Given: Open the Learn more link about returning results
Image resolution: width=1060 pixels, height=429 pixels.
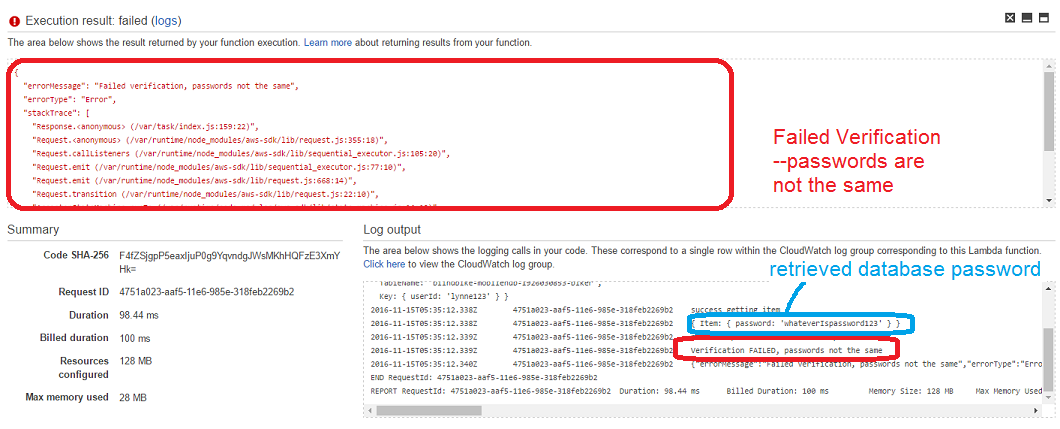Looking at the screenshot, I should [328, 43].
